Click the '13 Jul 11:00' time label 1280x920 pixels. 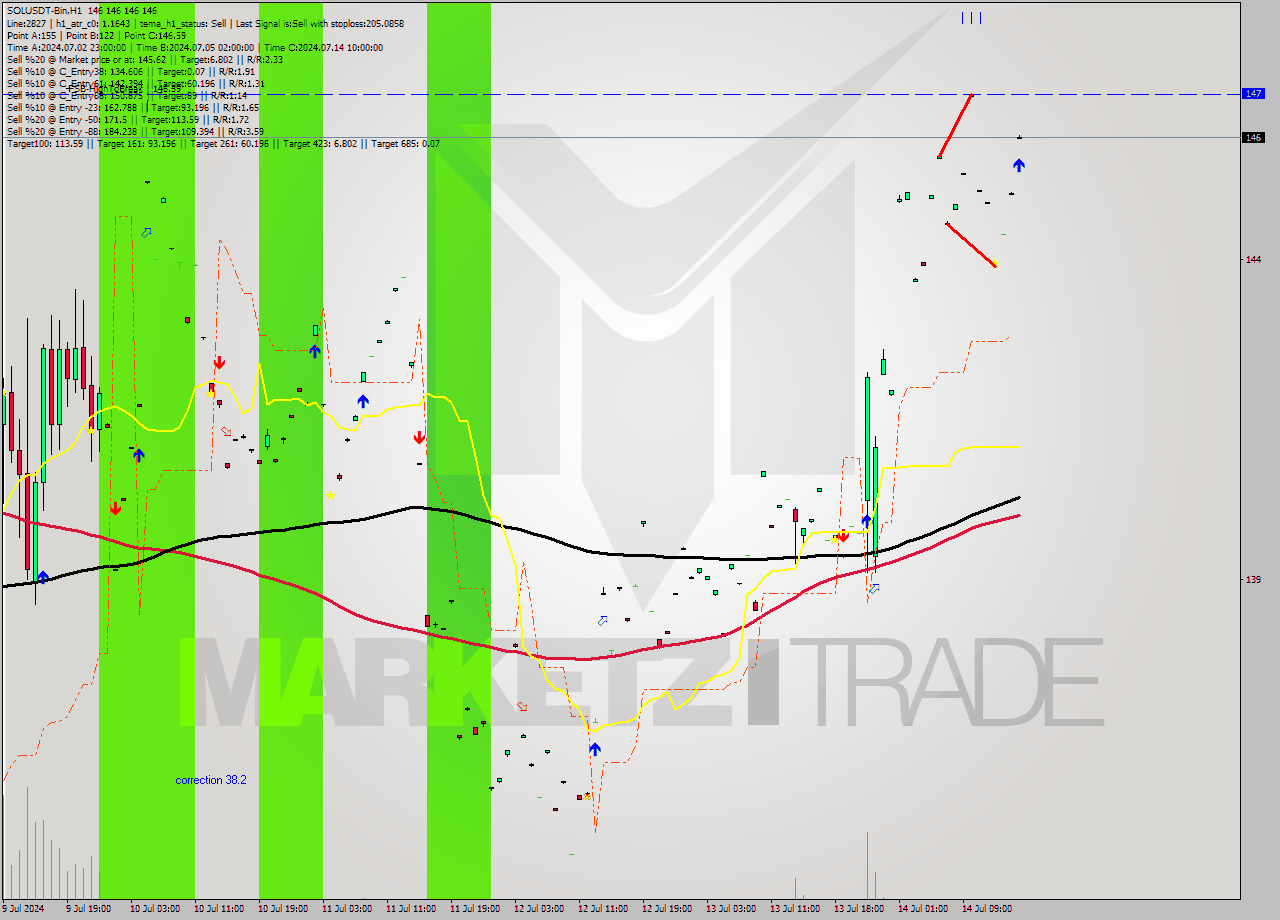click(795, 909)
